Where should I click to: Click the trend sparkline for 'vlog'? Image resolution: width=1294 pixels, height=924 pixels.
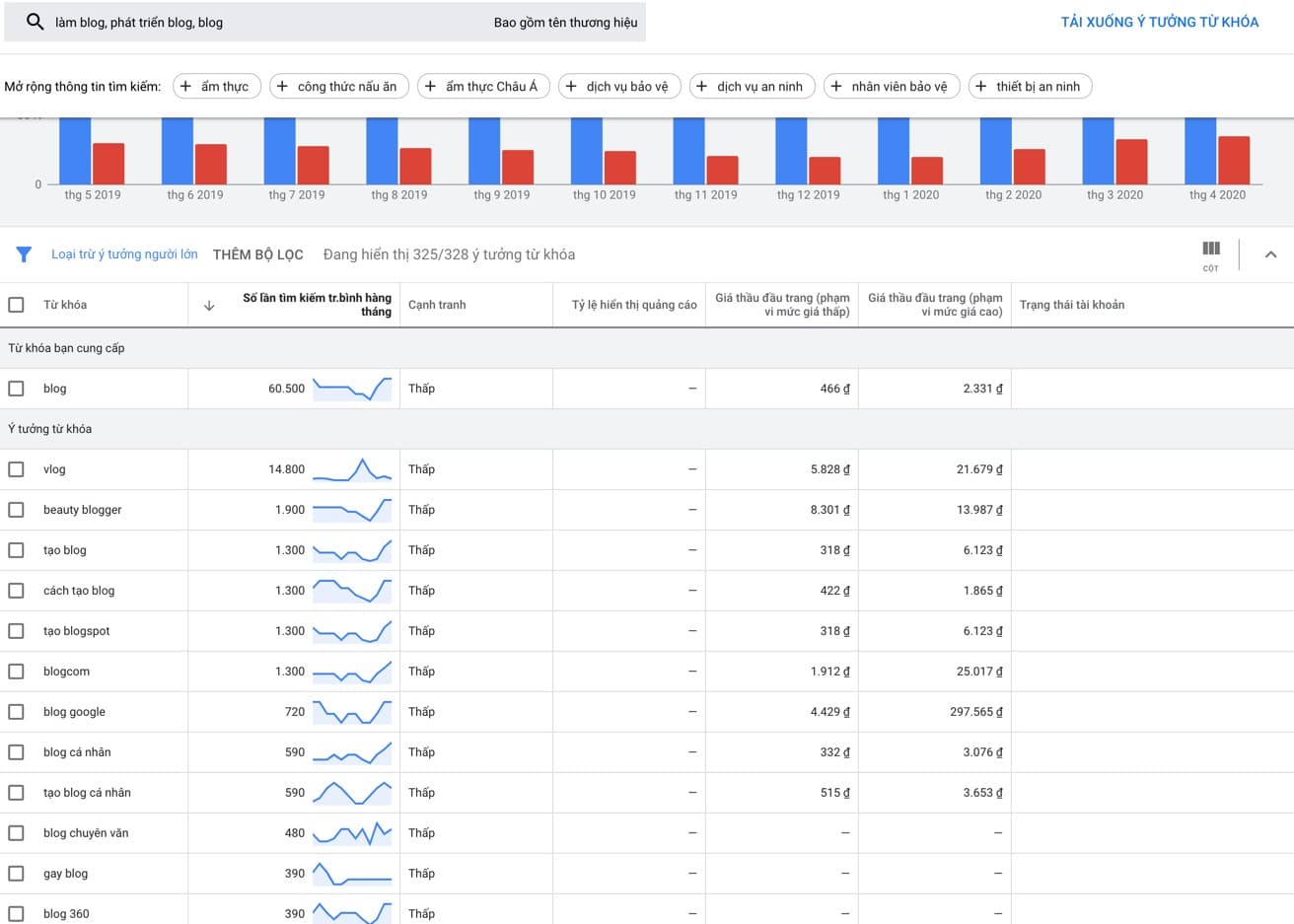(x=352, y=469)
